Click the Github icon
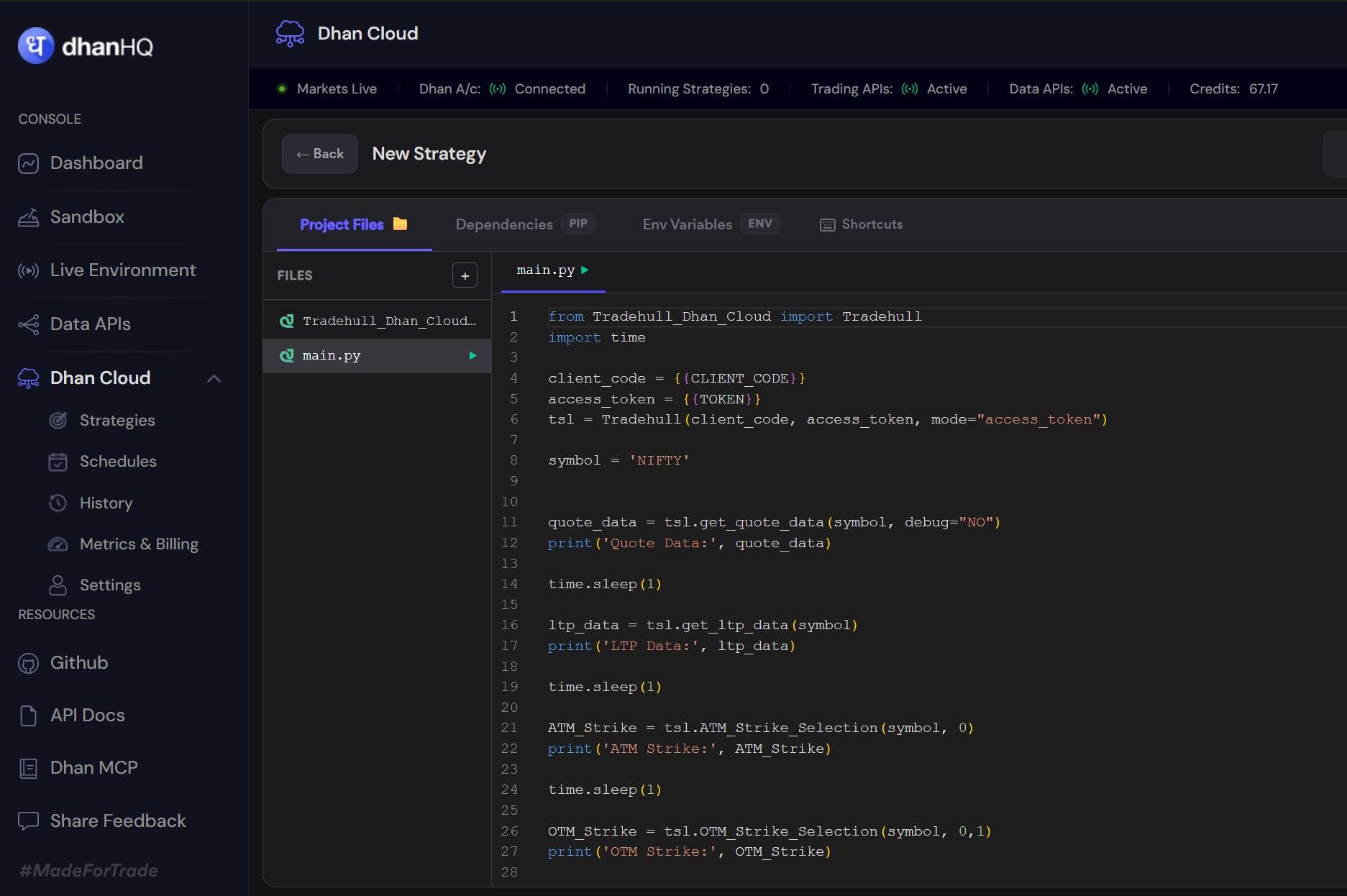This screenshot has height=896, width=1347. pos(28,663)
